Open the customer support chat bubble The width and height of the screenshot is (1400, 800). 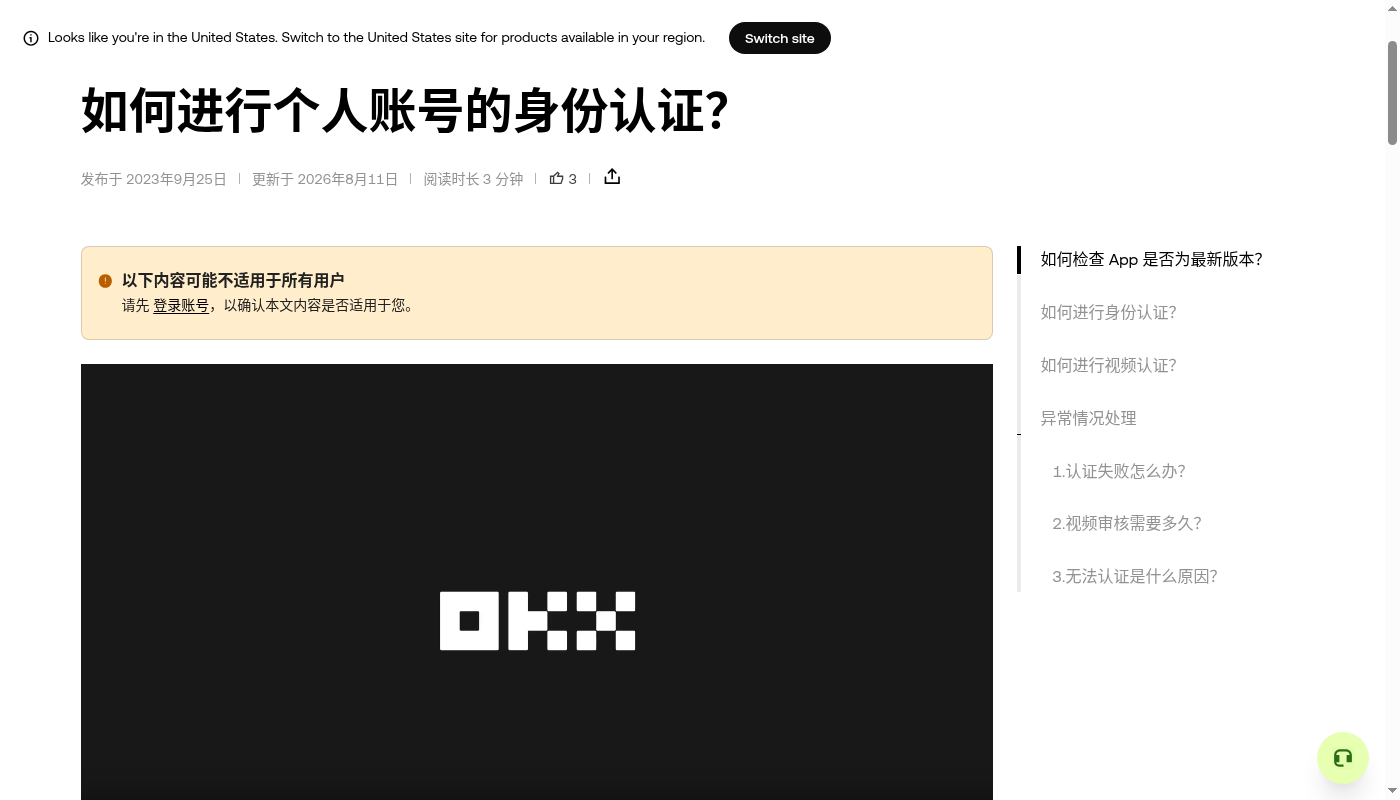[1343, 758]
